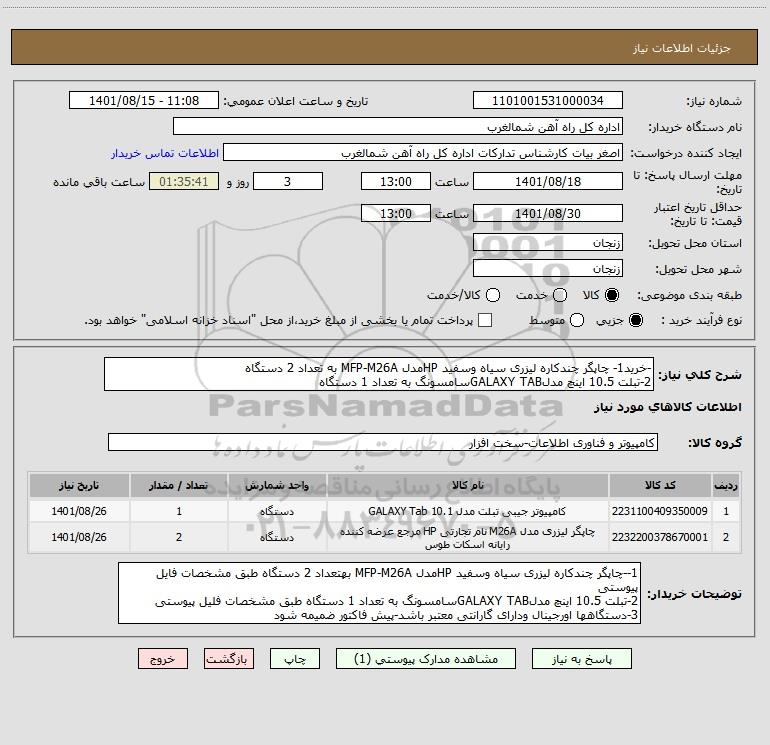Click quantity cell for the printer row
Image resolution: width=770 pixels, height=745 pixels.
(179, 537)
